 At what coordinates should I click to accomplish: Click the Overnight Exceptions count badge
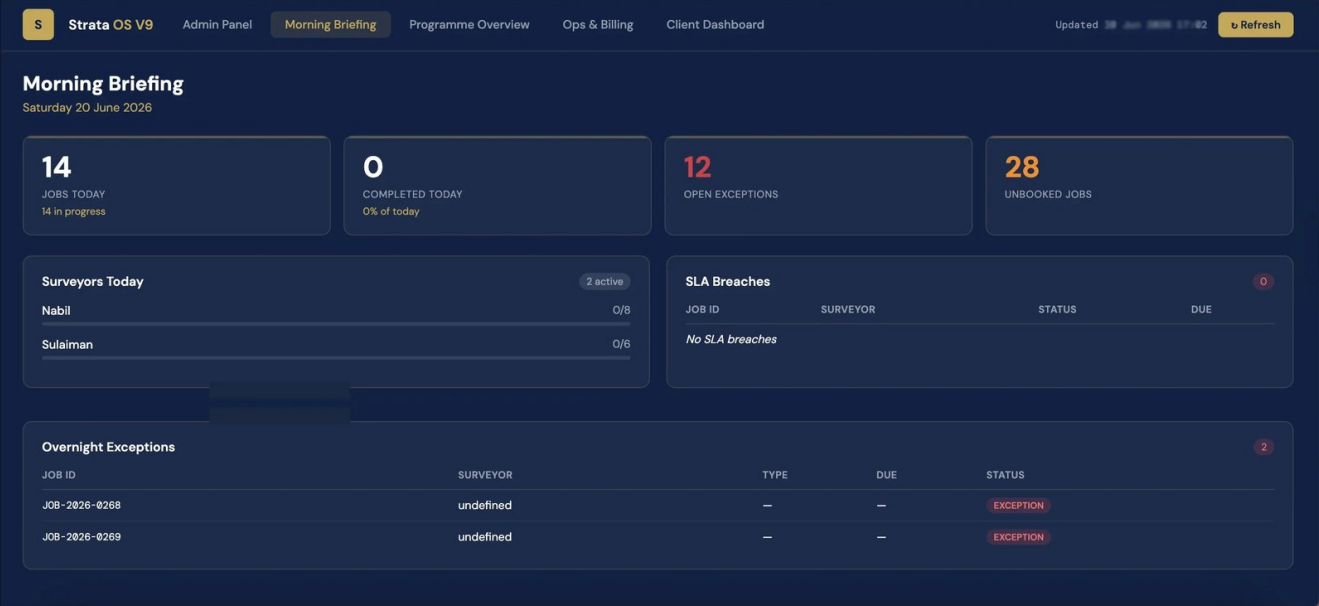click(1263, 447)
